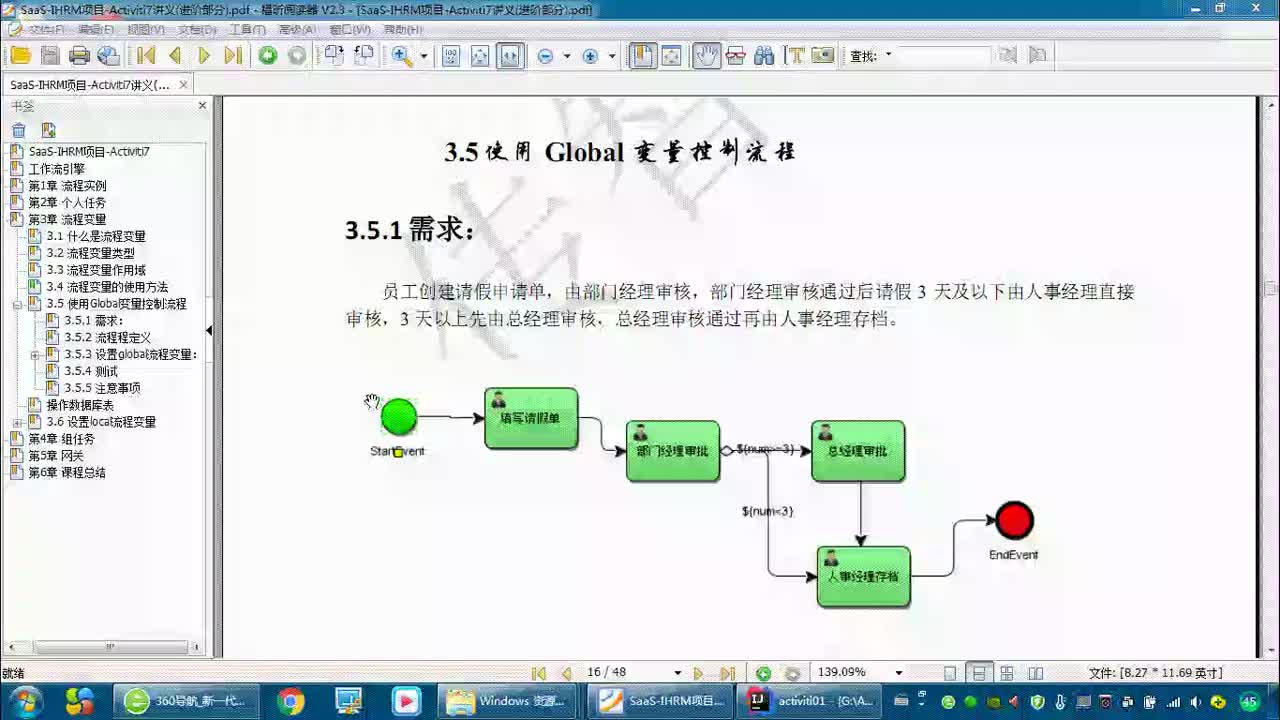The height and width of the screenshot is (720, 1280).
Task: Open the View menu
Action: 146,30
